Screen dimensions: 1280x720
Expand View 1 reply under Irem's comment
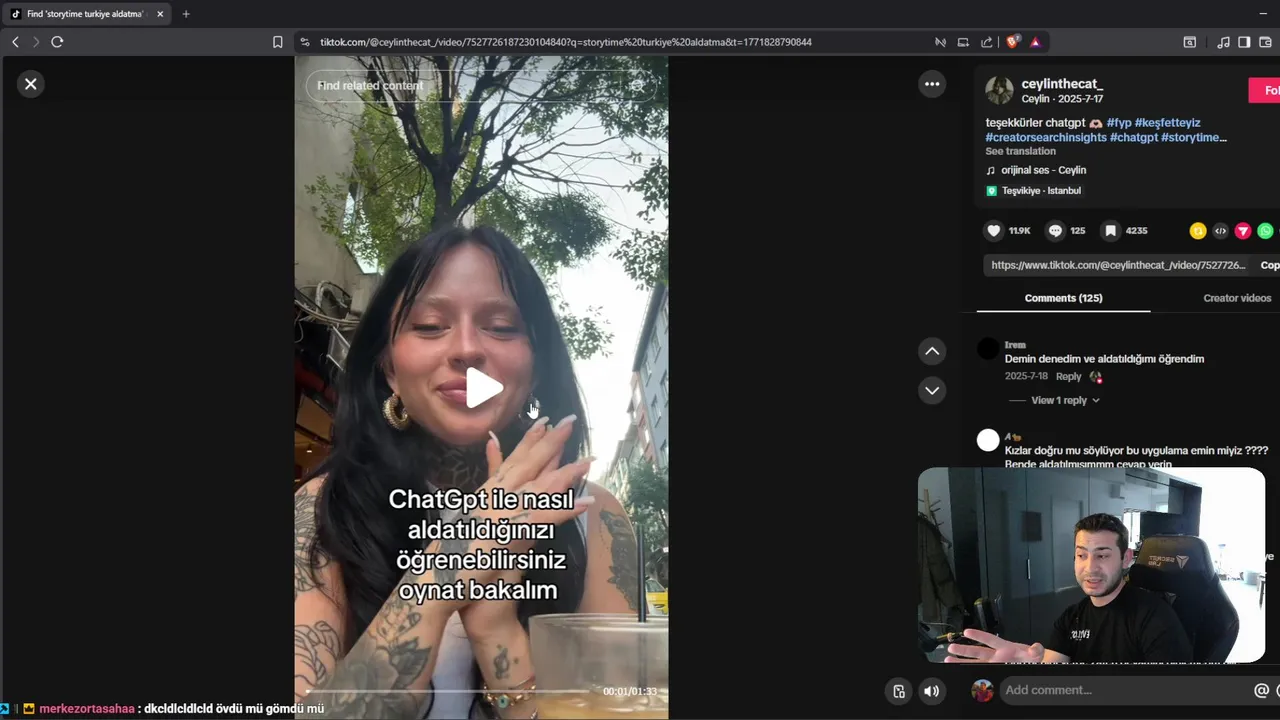1065,400
